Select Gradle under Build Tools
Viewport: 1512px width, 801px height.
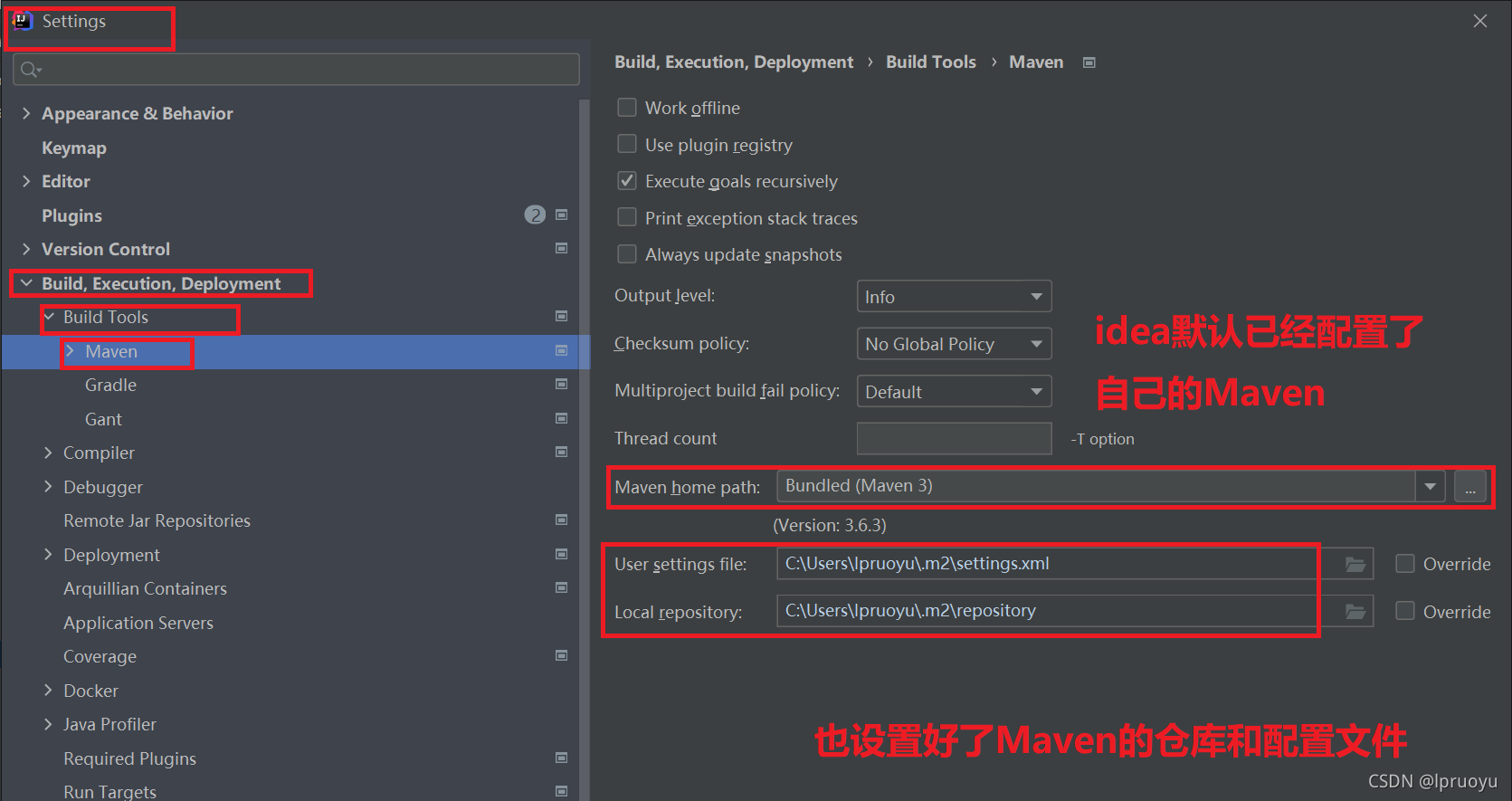point(110,385)
